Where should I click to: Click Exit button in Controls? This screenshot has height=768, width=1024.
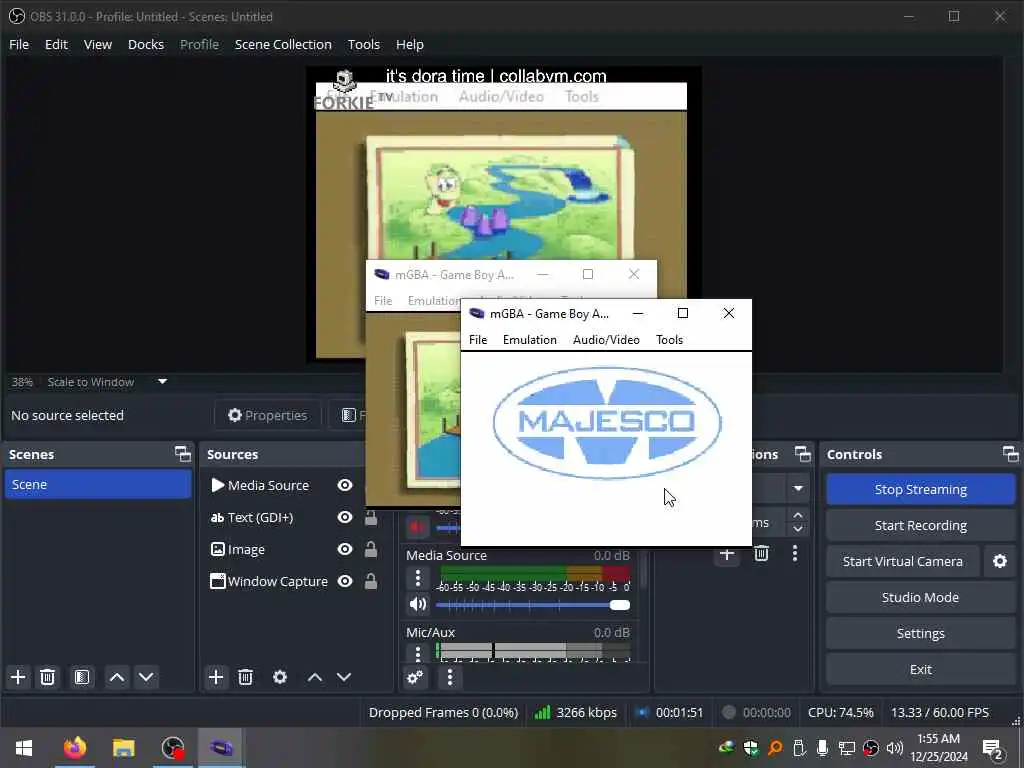921,669
